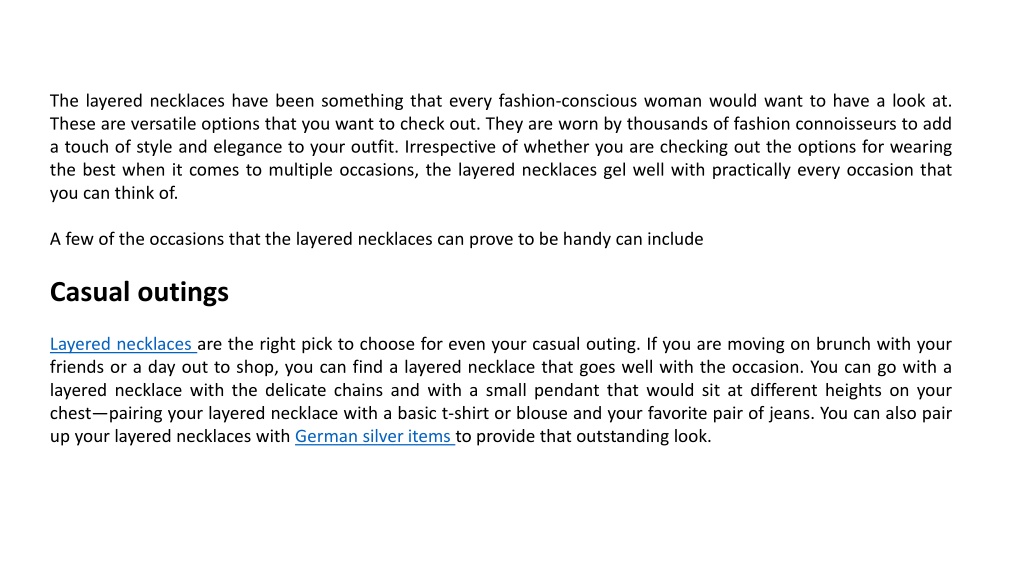Click the word 'Irrespective' in the first paragraph
Screen dimensions: 1024x576
[x=451, y=147]
